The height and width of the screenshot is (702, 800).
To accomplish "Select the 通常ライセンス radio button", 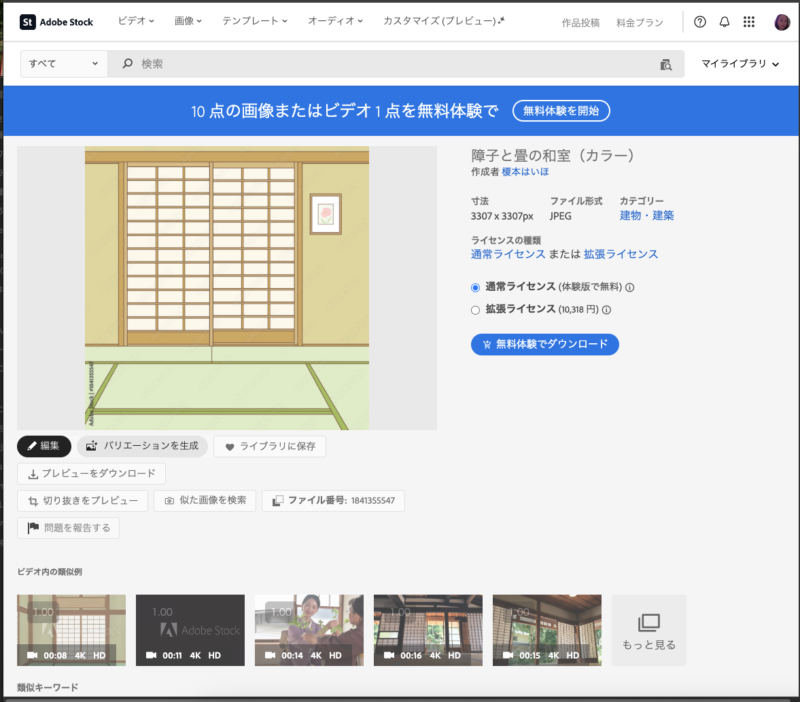I will click(x=476, y=287).
